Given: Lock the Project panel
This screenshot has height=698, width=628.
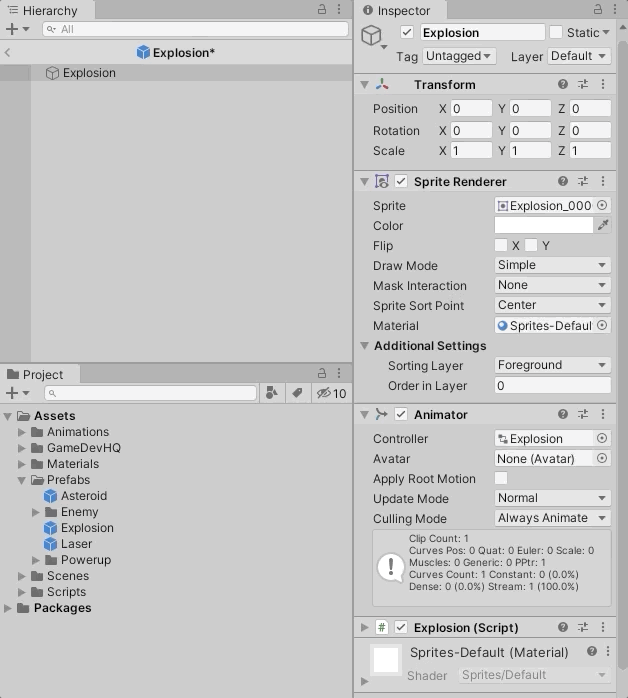Looking at the screenshot, I should click(322, 373).
